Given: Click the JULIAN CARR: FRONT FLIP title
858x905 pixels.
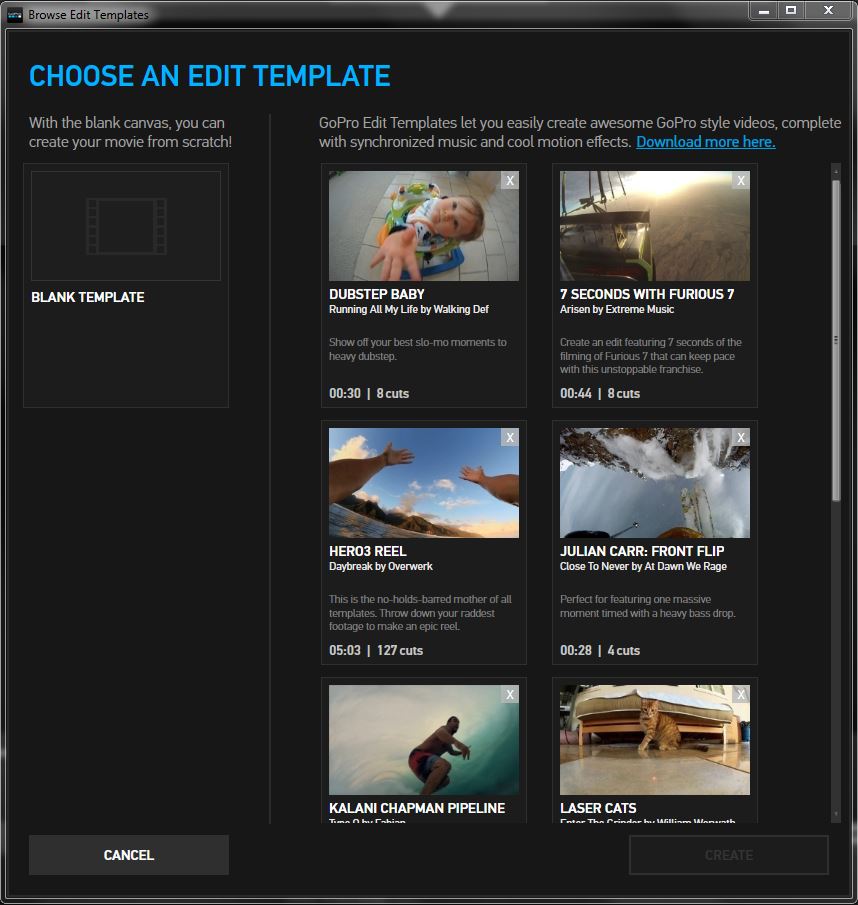Looking at the screenshot, I should (x=642, y=551).
